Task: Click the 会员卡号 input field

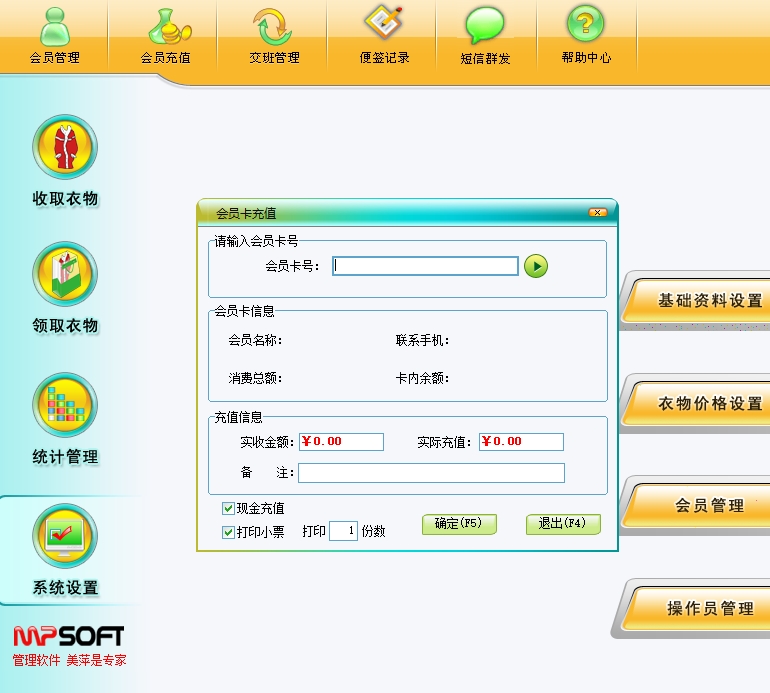Action: coord(425,266)
